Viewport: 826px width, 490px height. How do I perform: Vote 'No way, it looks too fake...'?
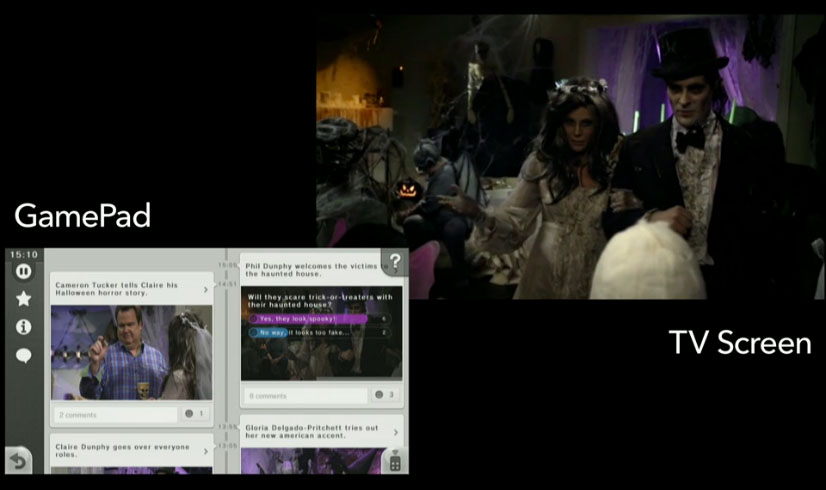[x=319, y=332]
